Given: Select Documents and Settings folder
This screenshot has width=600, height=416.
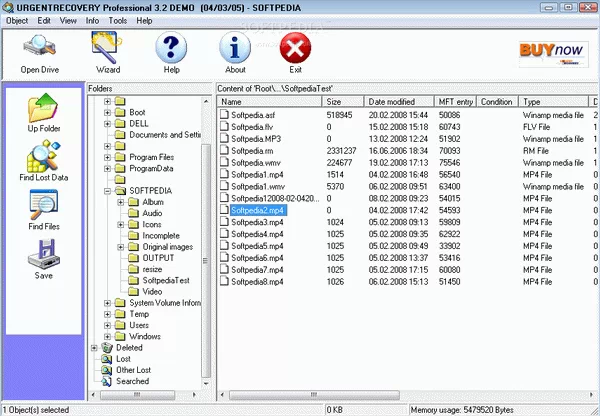Looking at the screenshot, I should [165, 135].
